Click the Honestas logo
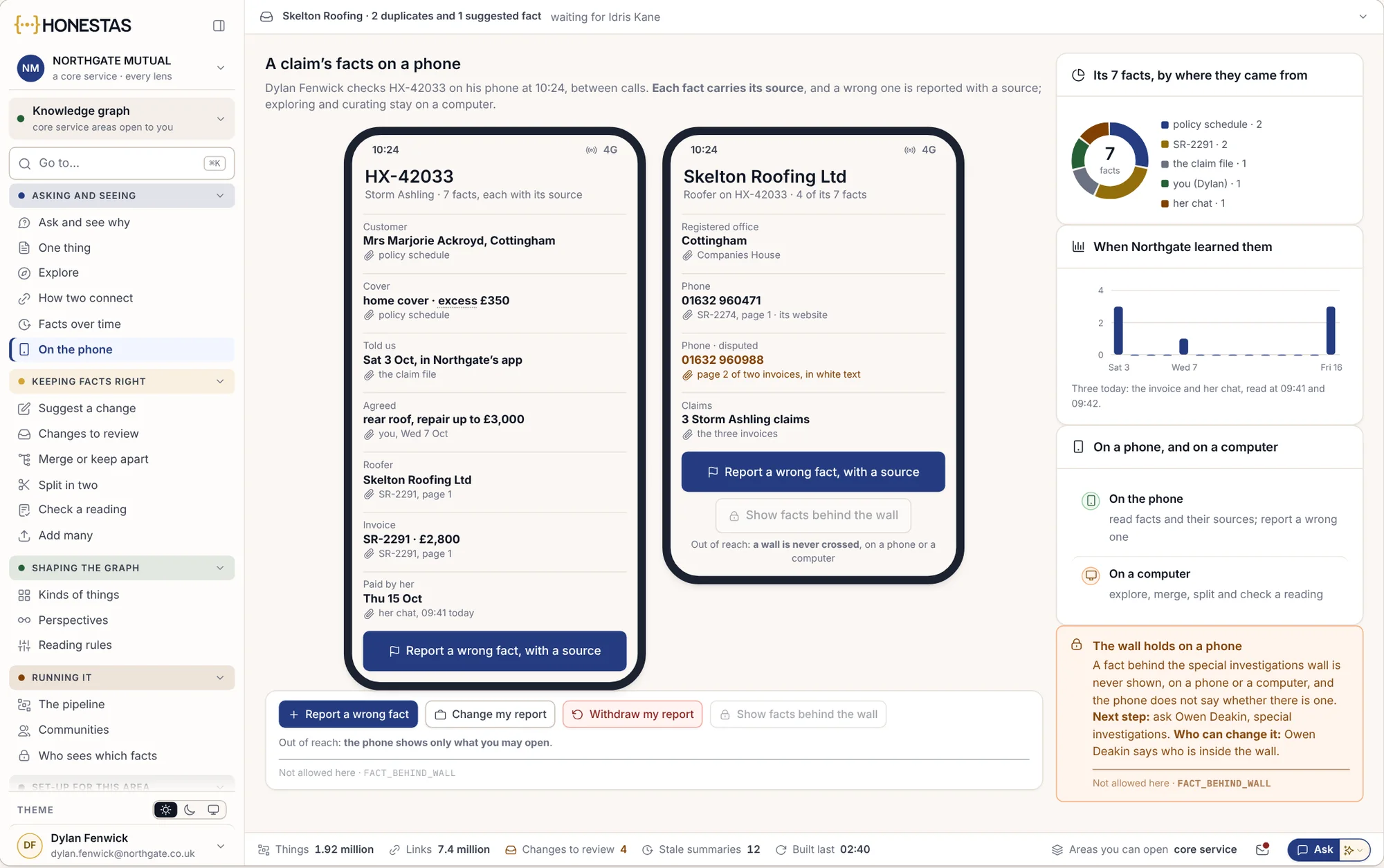This screenshot has width=1384, height=868. point(73,26)
